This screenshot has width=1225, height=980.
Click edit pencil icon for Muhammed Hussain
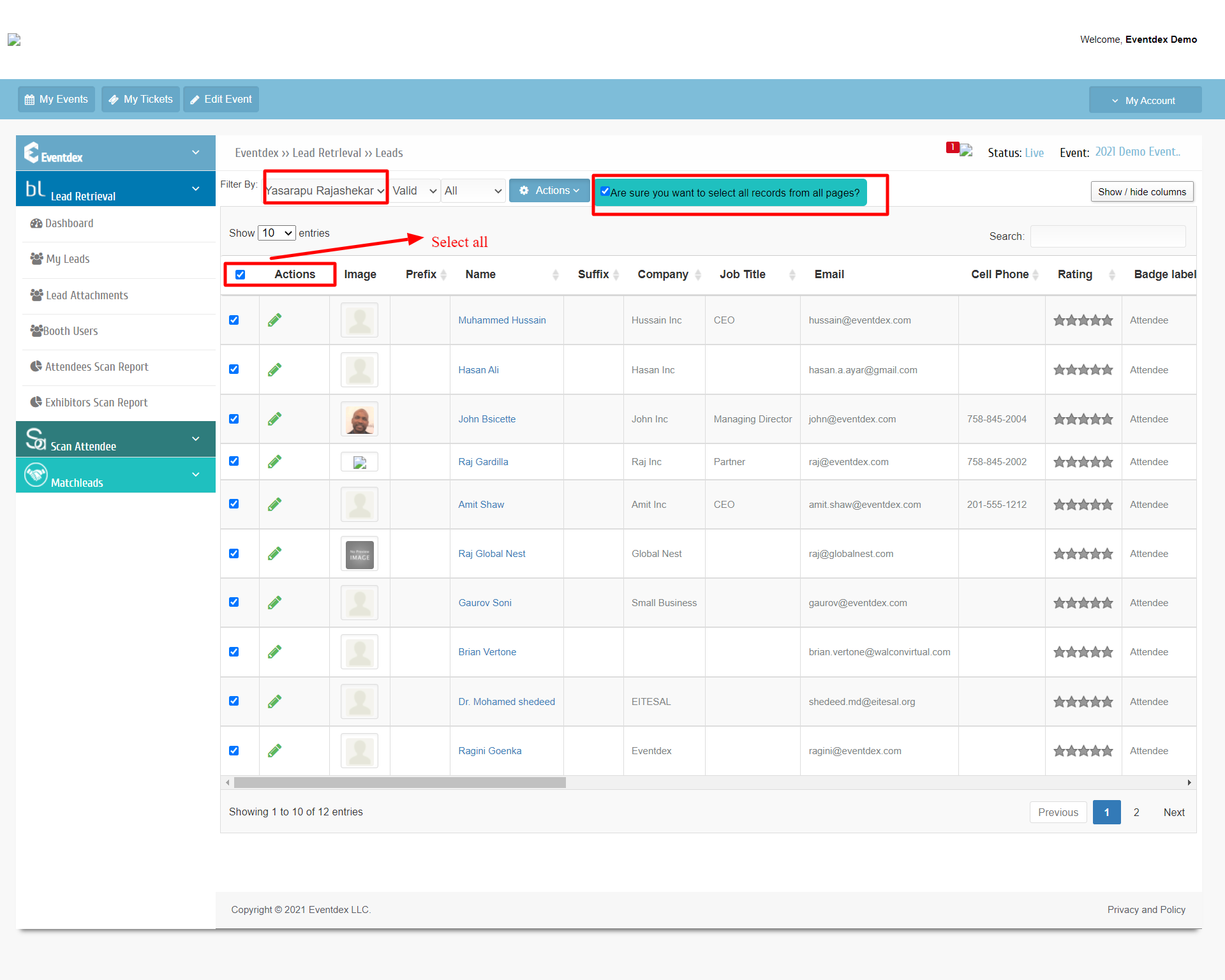coord(274,320)
